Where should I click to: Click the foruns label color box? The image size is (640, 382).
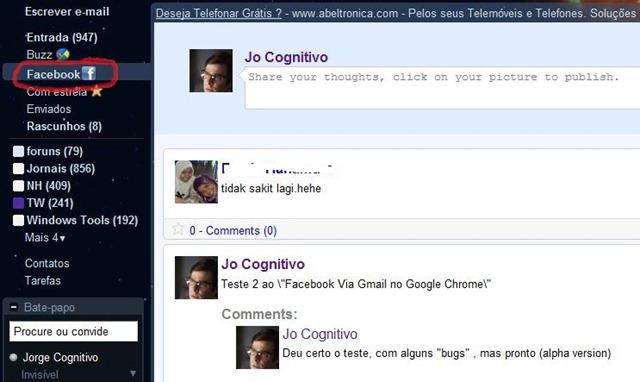(18, 151)
